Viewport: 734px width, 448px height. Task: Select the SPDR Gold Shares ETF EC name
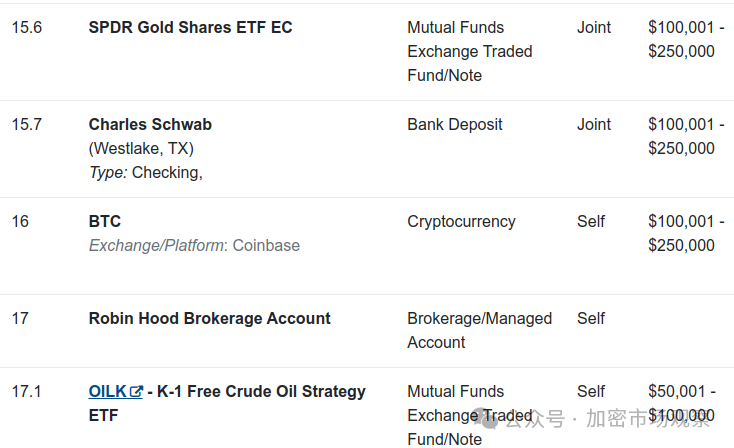(x=191, y=27)
